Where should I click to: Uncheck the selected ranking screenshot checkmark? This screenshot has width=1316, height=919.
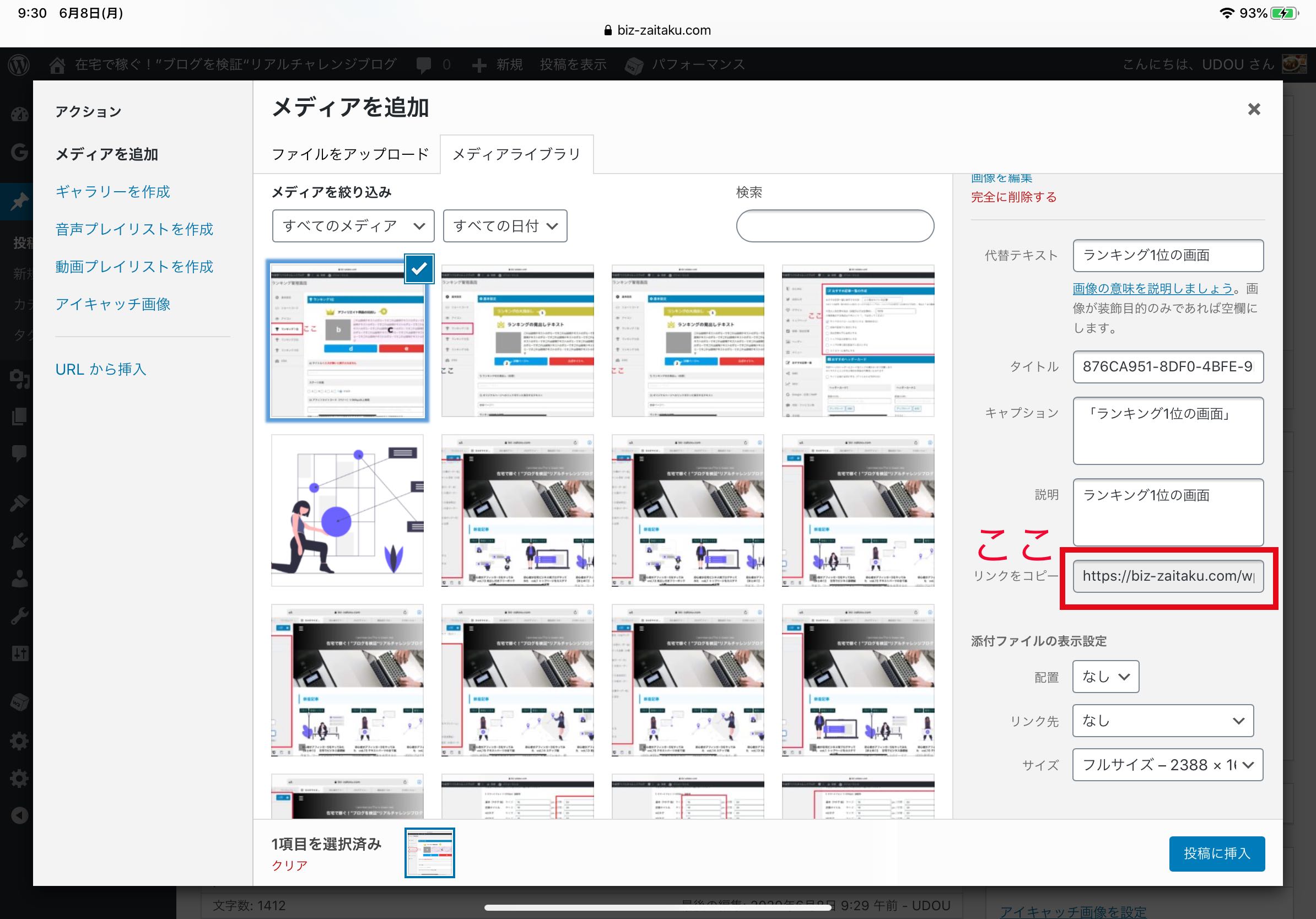point(419,268)
